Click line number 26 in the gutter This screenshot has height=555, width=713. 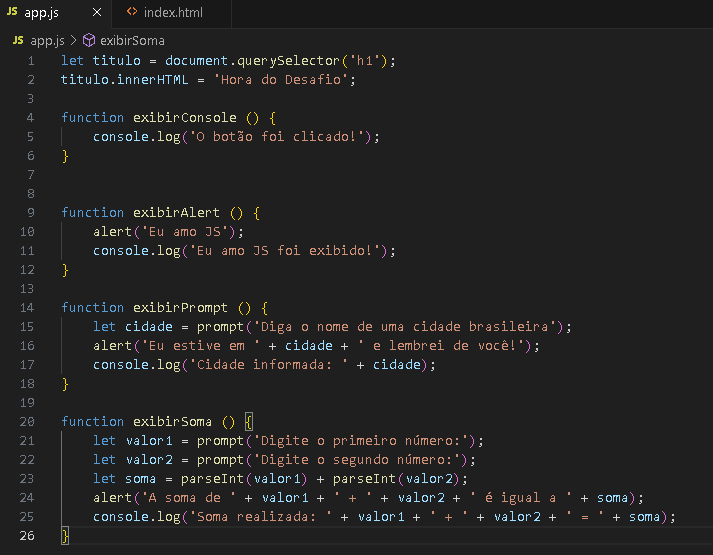coord(27,536)
